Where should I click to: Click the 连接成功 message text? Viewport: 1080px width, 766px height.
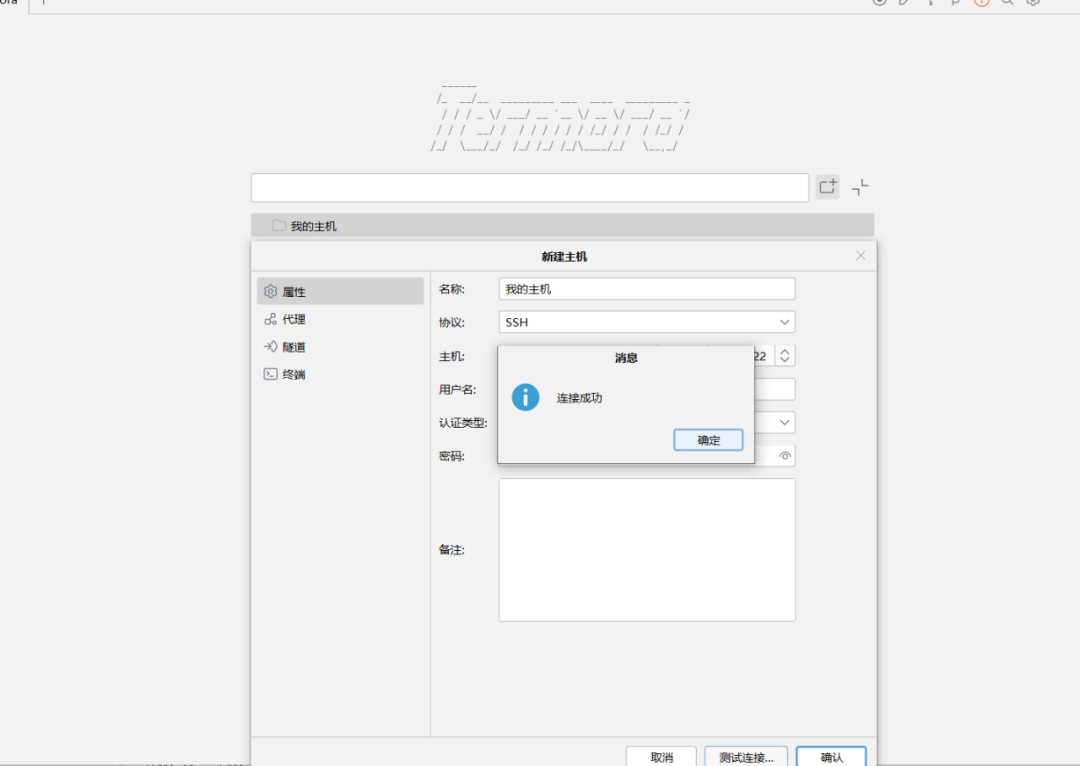click(x=579, y=398)
